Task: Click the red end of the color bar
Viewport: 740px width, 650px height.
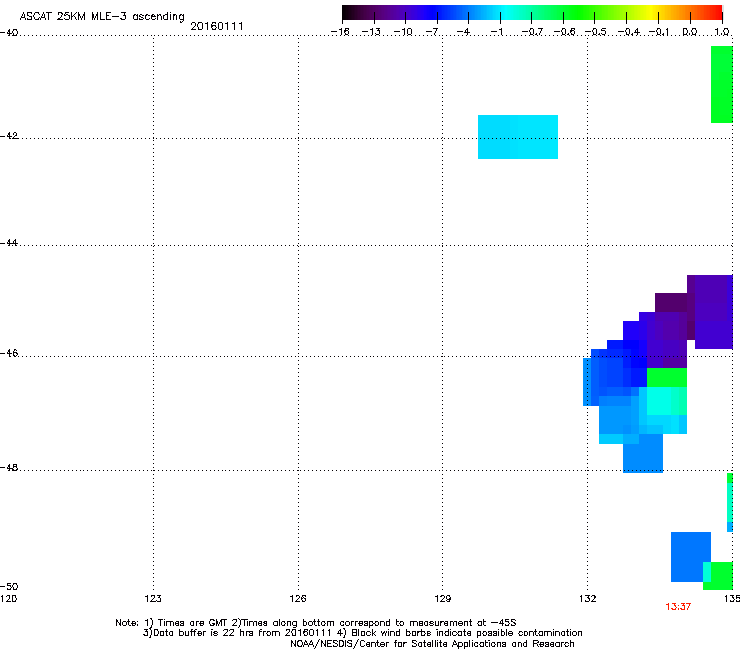Action: (x=717, y=12)
